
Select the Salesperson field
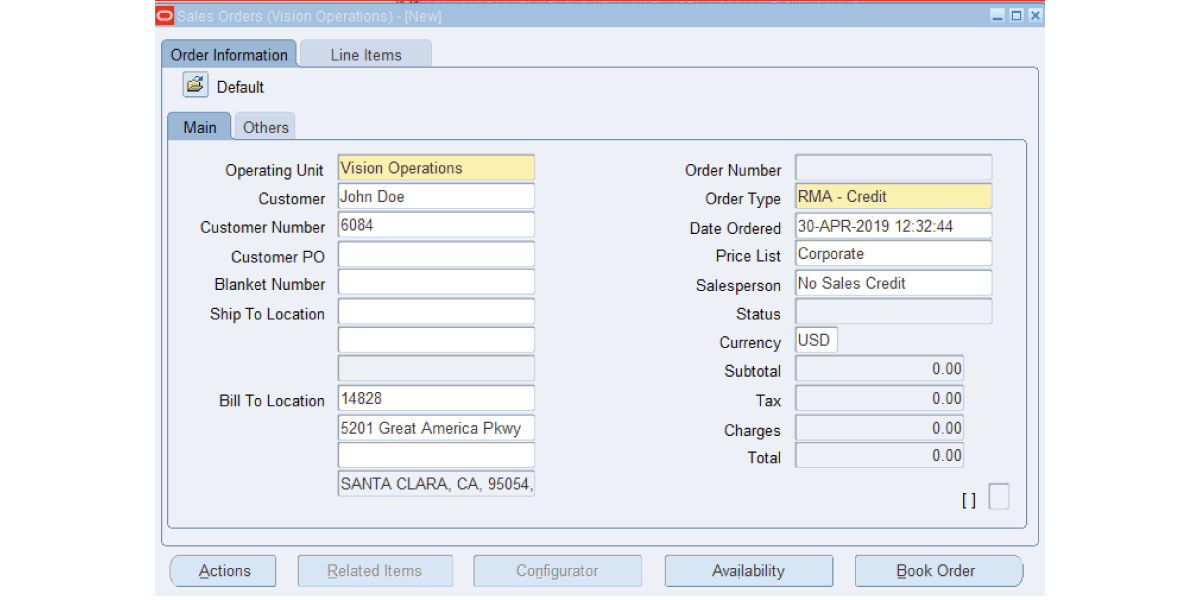coord(893,283)
